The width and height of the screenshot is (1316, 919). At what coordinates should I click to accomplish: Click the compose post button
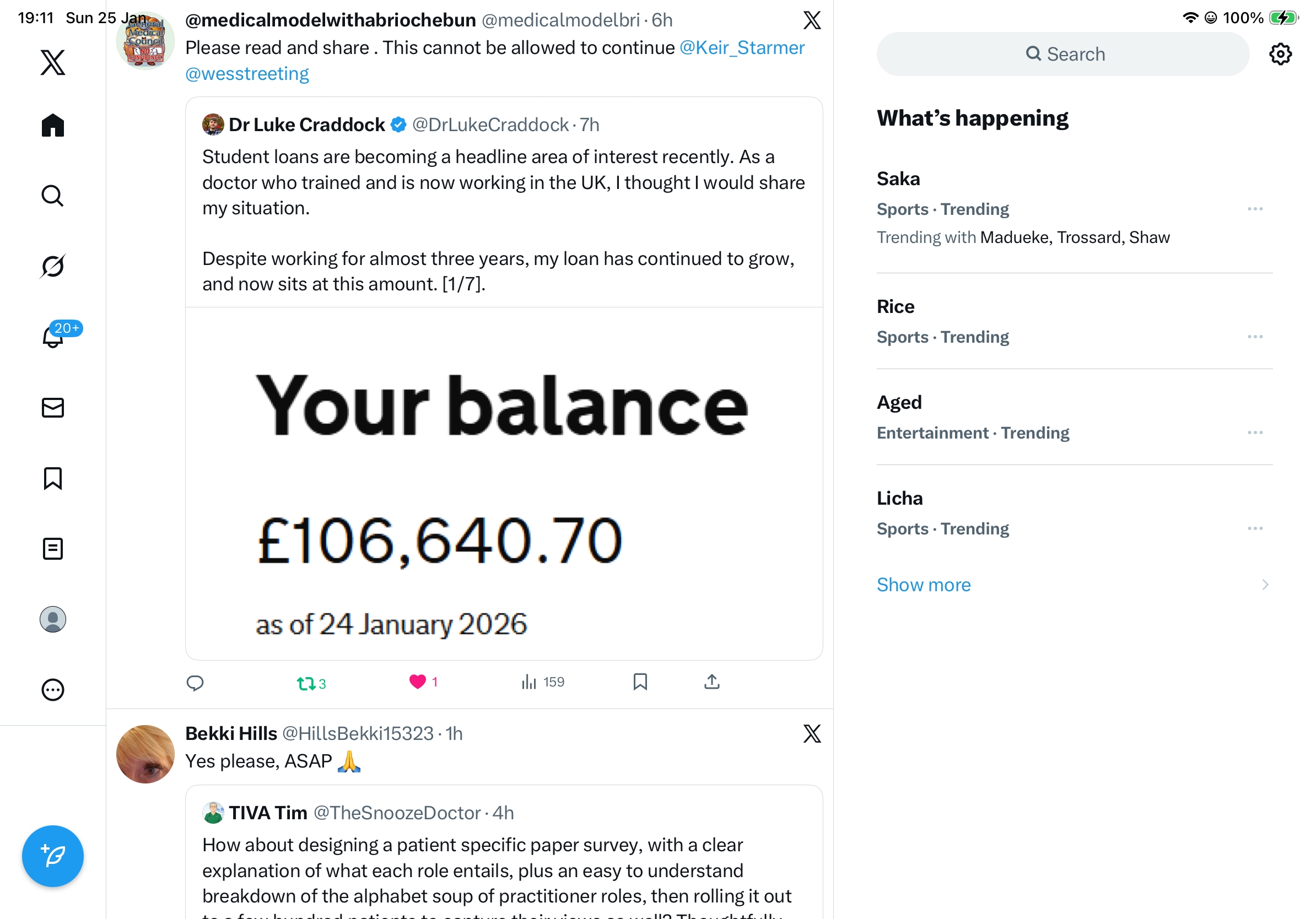53,856
